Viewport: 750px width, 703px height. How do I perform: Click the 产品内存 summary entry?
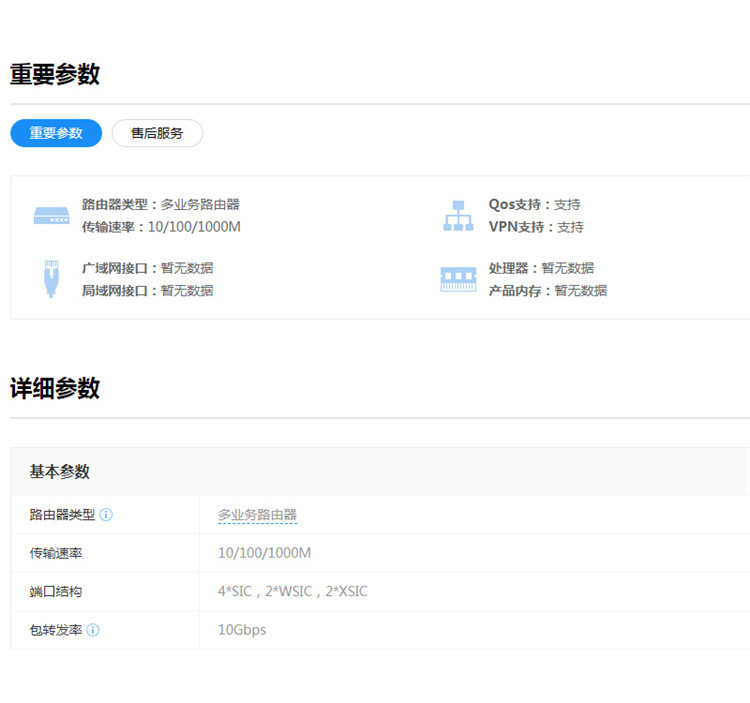[x=547, y=290]
